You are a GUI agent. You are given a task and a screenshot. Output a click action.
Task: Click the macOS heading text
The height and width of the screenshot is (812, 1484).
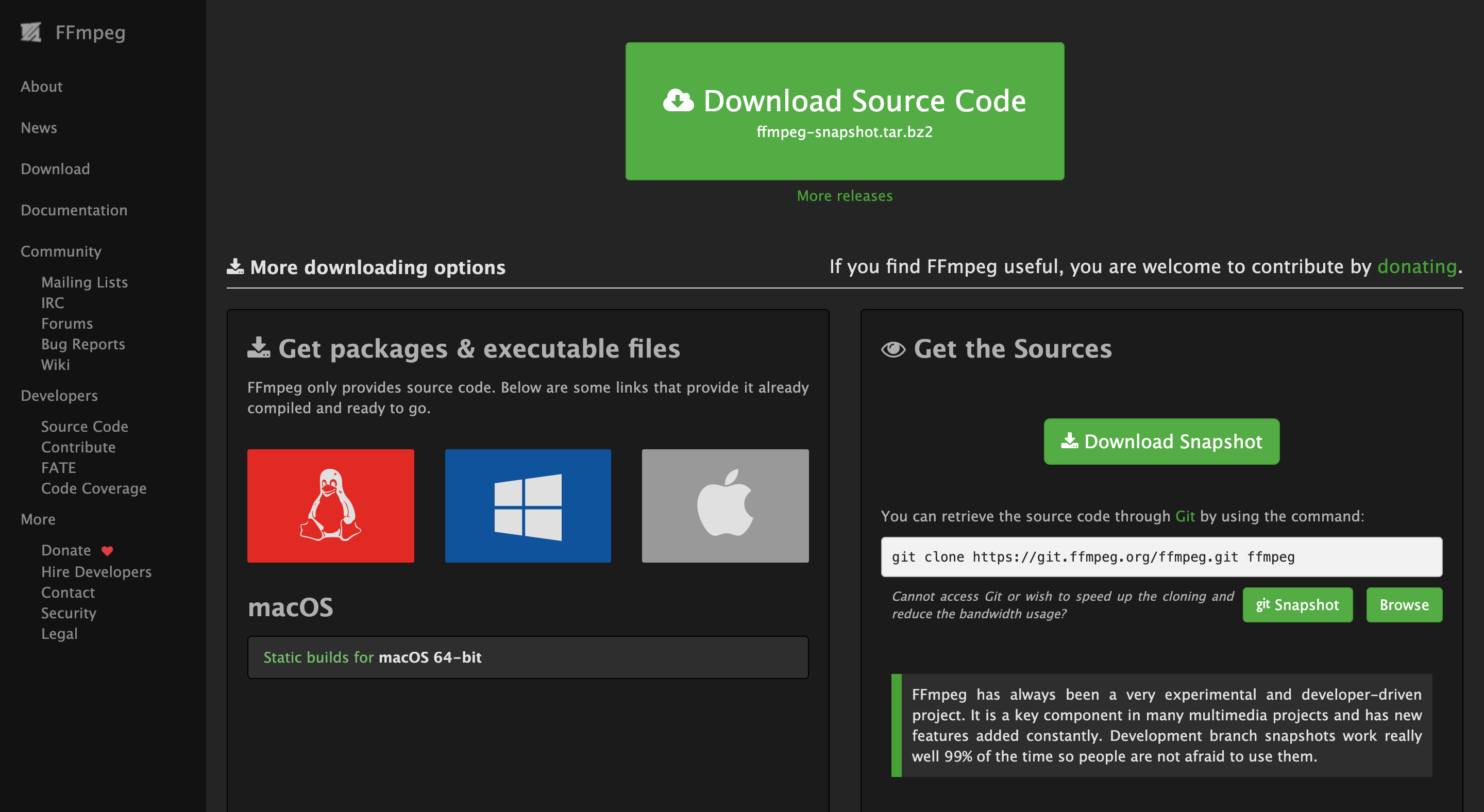pos(290,607)
